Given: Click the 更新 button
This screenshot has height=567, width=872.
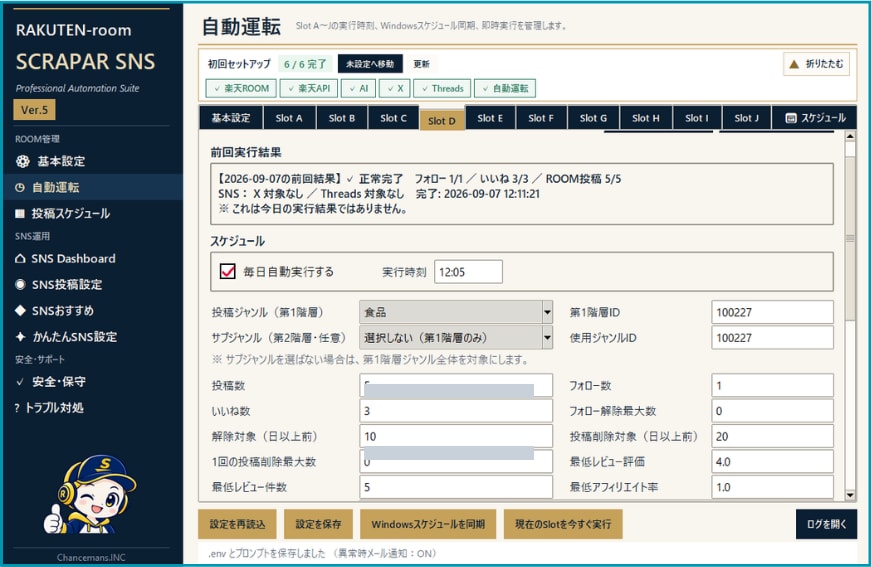Looking at the screenshot, I should tap(422, 64).
